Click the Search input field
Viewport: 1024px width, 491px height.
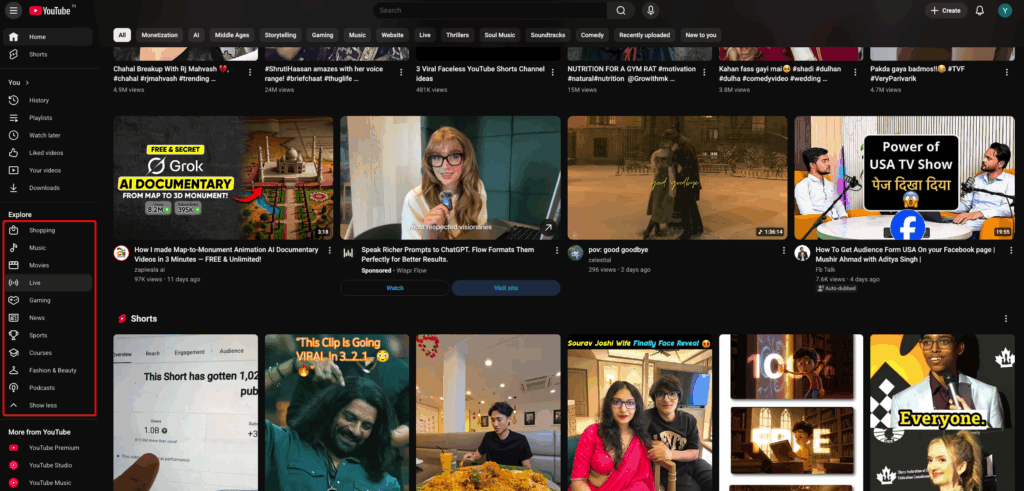pyautogui.click(x=490, y=10)
